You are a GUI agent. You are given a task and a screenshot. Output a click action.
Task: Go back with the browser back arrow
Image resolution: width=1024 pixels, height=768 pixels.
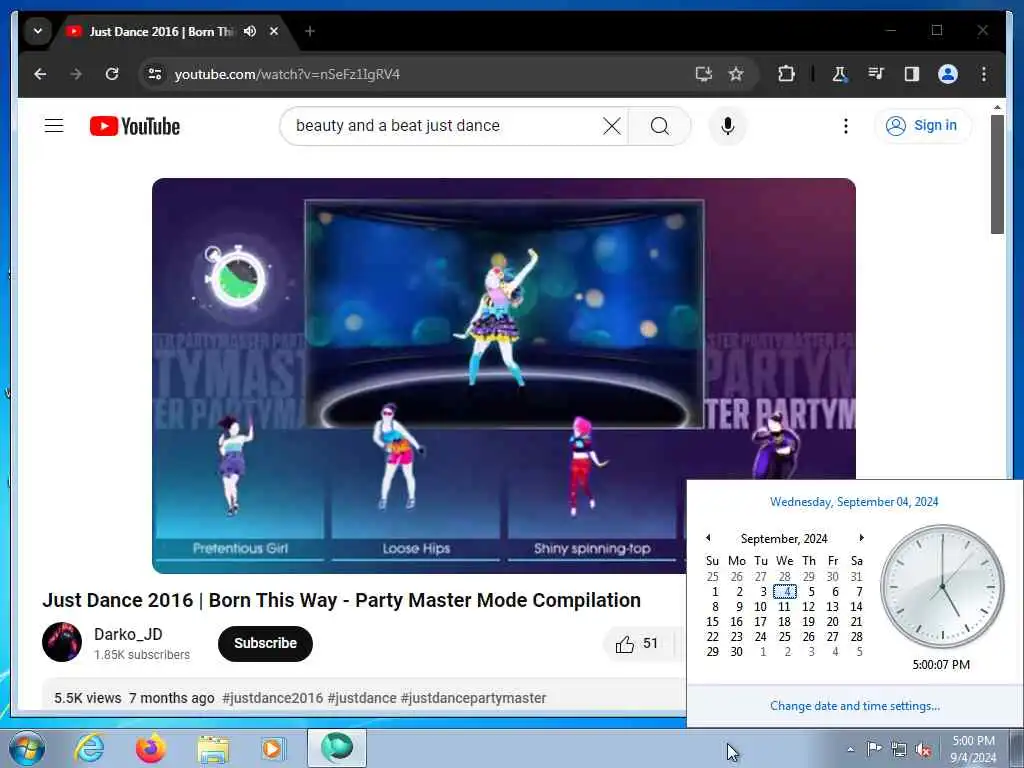40,74
